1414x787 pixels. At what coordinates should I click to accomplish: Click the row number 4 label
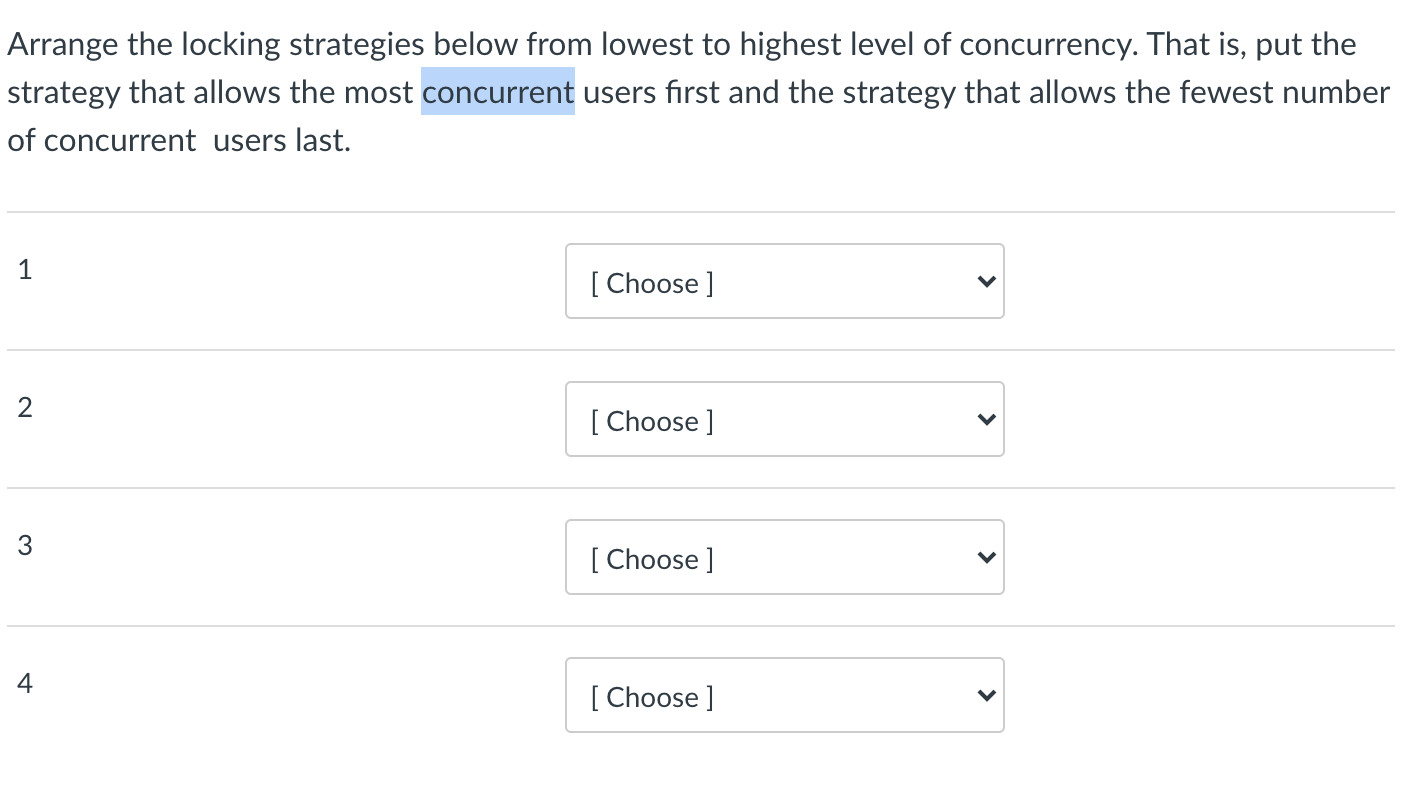[25, 683]
